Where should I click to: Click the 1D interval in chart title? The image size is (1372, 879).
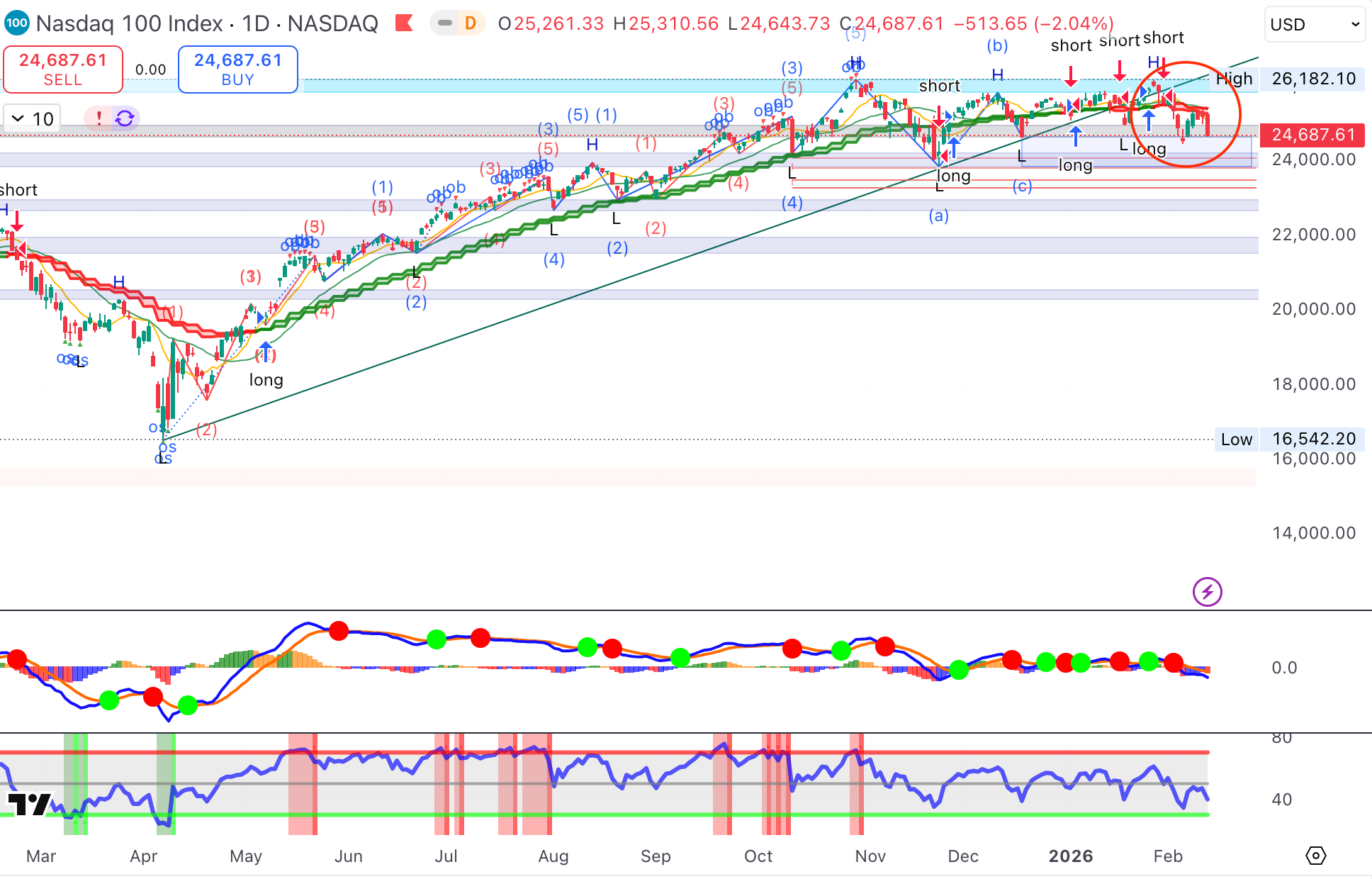click(255, 23)
